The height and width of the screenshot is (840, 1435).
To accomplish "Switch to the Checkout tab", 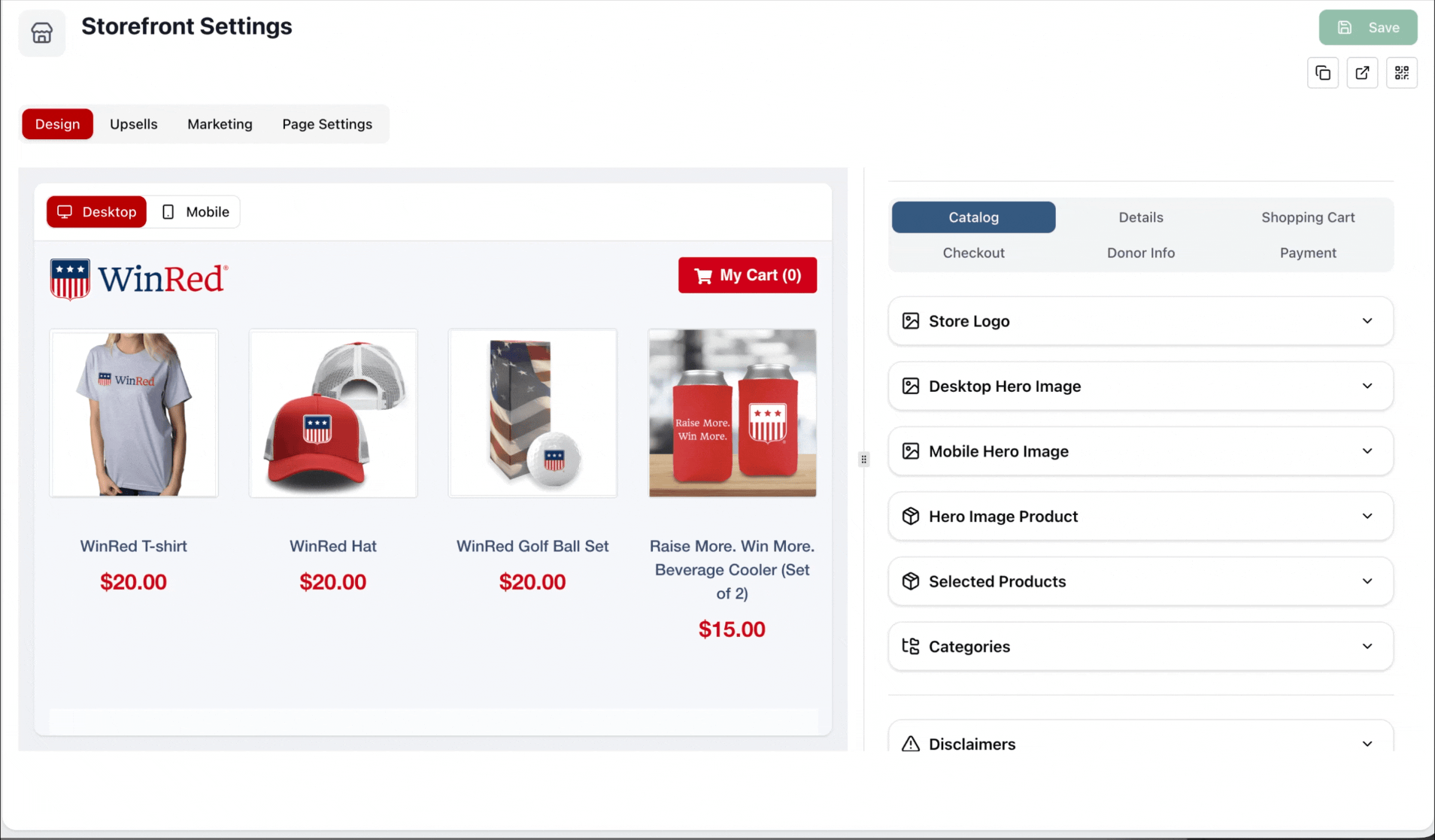I will point(973,253).
